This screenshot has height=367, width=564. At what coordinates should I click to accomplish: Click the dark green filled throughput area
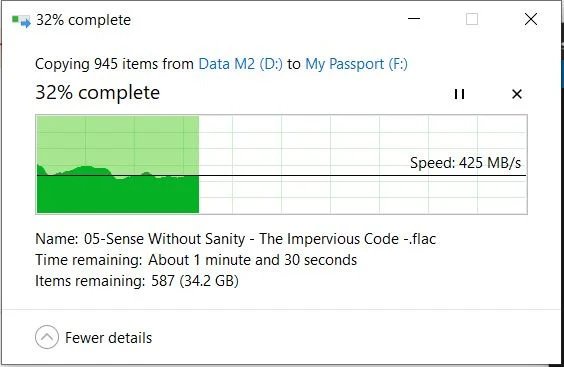coord(118,195)
